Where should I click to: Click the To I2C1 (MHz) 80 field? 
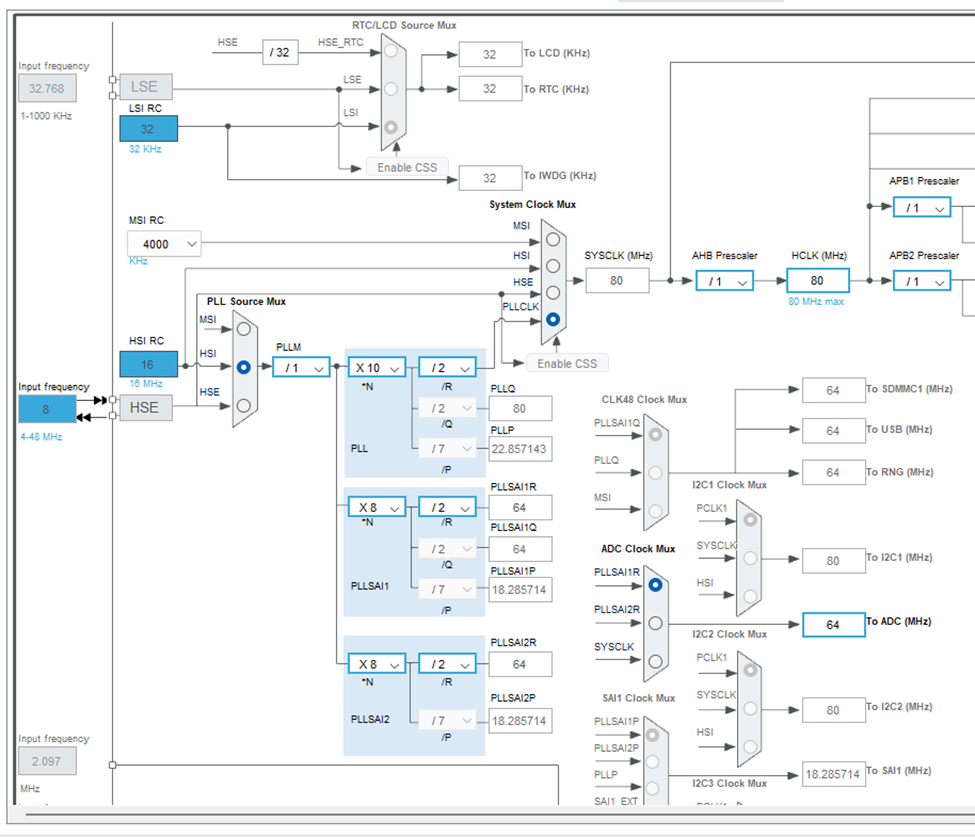(x=833, y=561)
